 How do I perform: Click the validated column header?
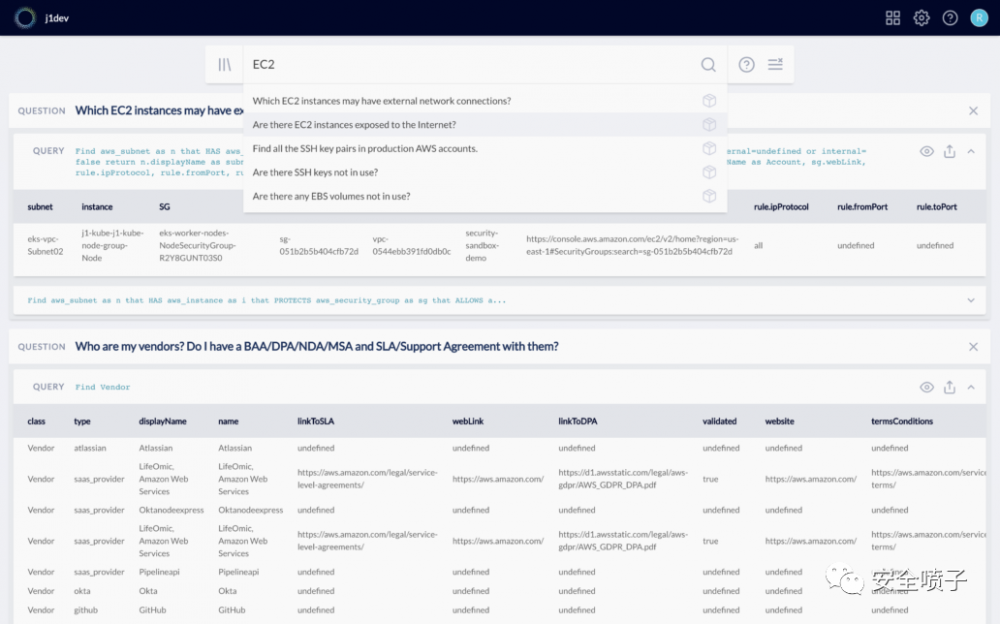coord(719,421)
